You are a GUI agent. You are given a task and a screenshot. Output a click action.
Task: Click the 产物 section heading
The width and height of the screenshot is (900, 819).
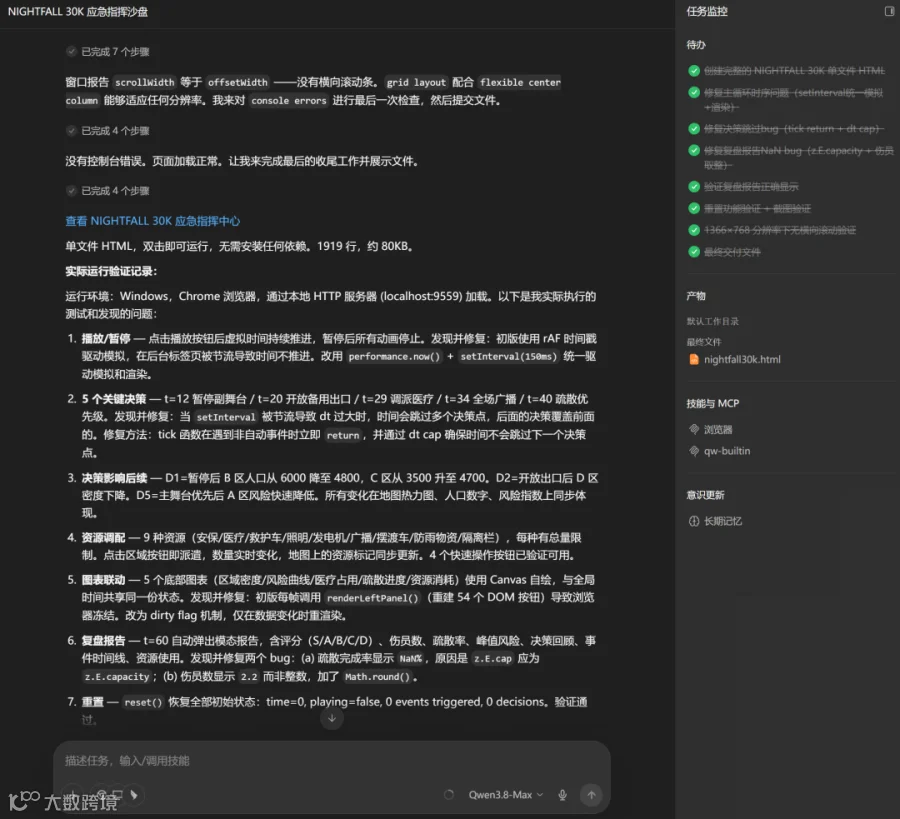[696, 296]
